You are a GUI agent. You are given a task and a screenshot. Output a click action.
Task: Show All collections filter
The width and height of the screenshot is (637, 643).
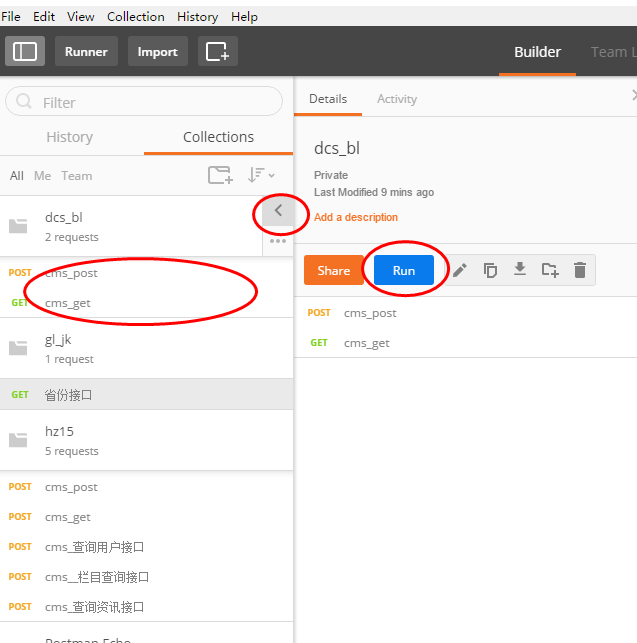(x=16, y=176)
